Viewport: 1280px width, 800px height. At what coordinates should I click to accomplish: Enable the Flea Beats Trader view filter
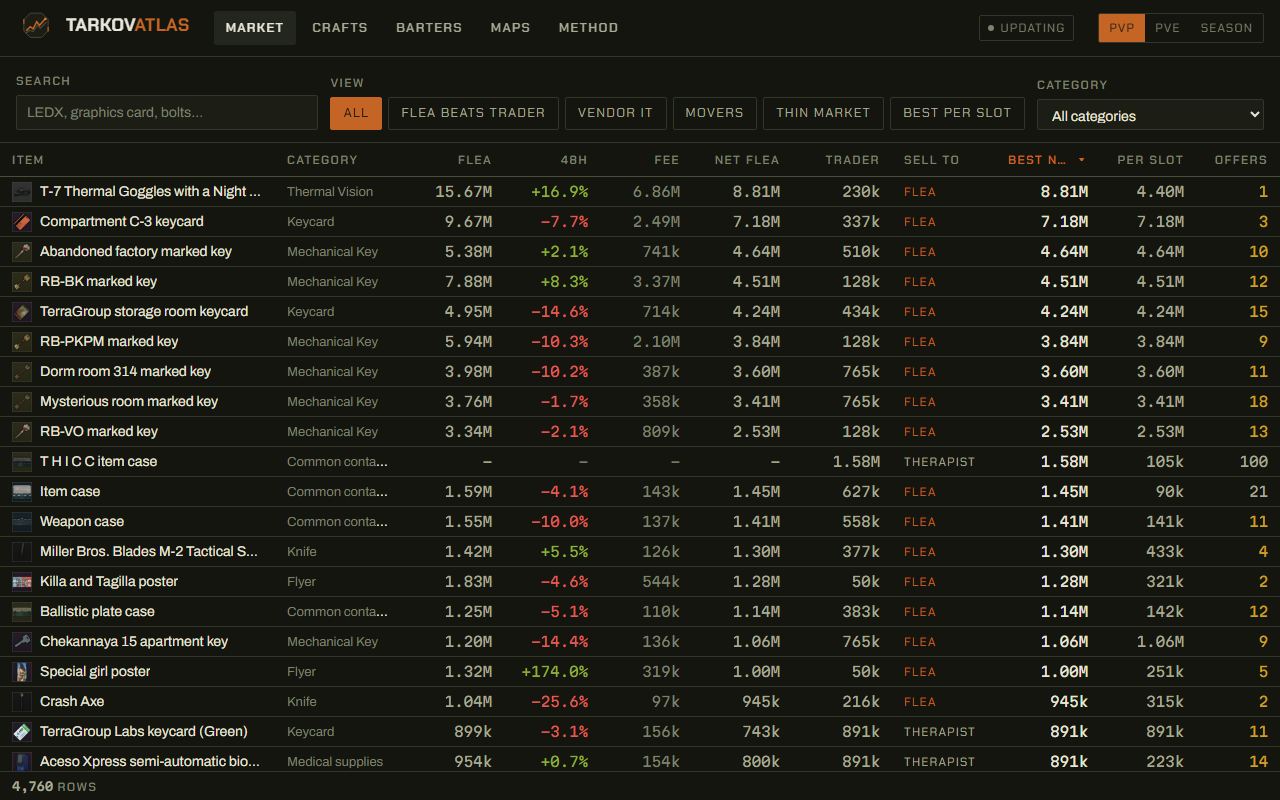coord(473,113)
